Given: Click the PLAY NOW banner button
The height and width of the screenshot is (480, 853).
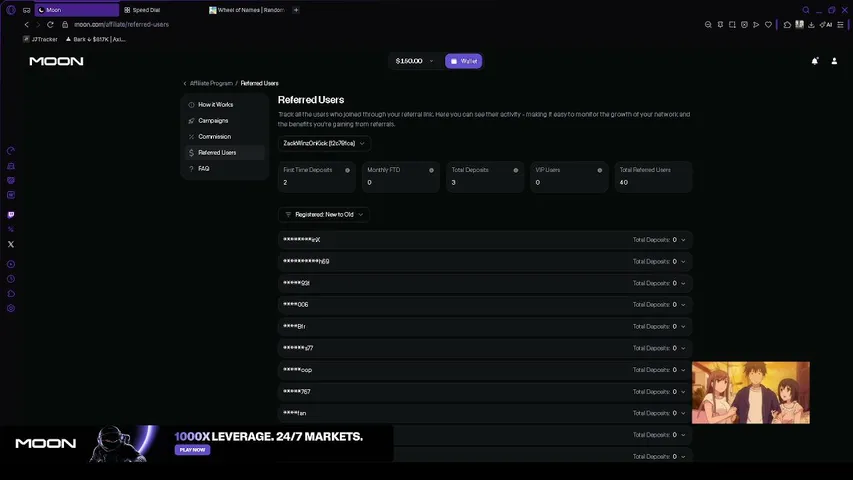Looking at the screenshot, I should pyautogui.click(x=192, y=450).
